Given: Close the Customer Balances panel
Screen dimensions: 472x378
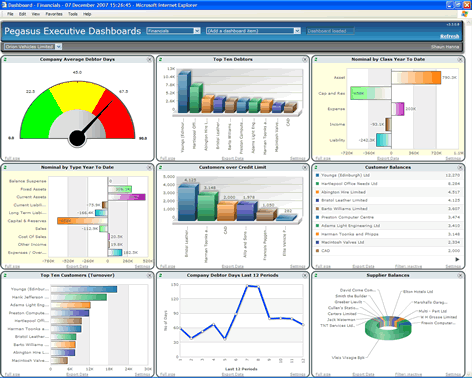Looking at the screenshot, I should click(460, 168).
